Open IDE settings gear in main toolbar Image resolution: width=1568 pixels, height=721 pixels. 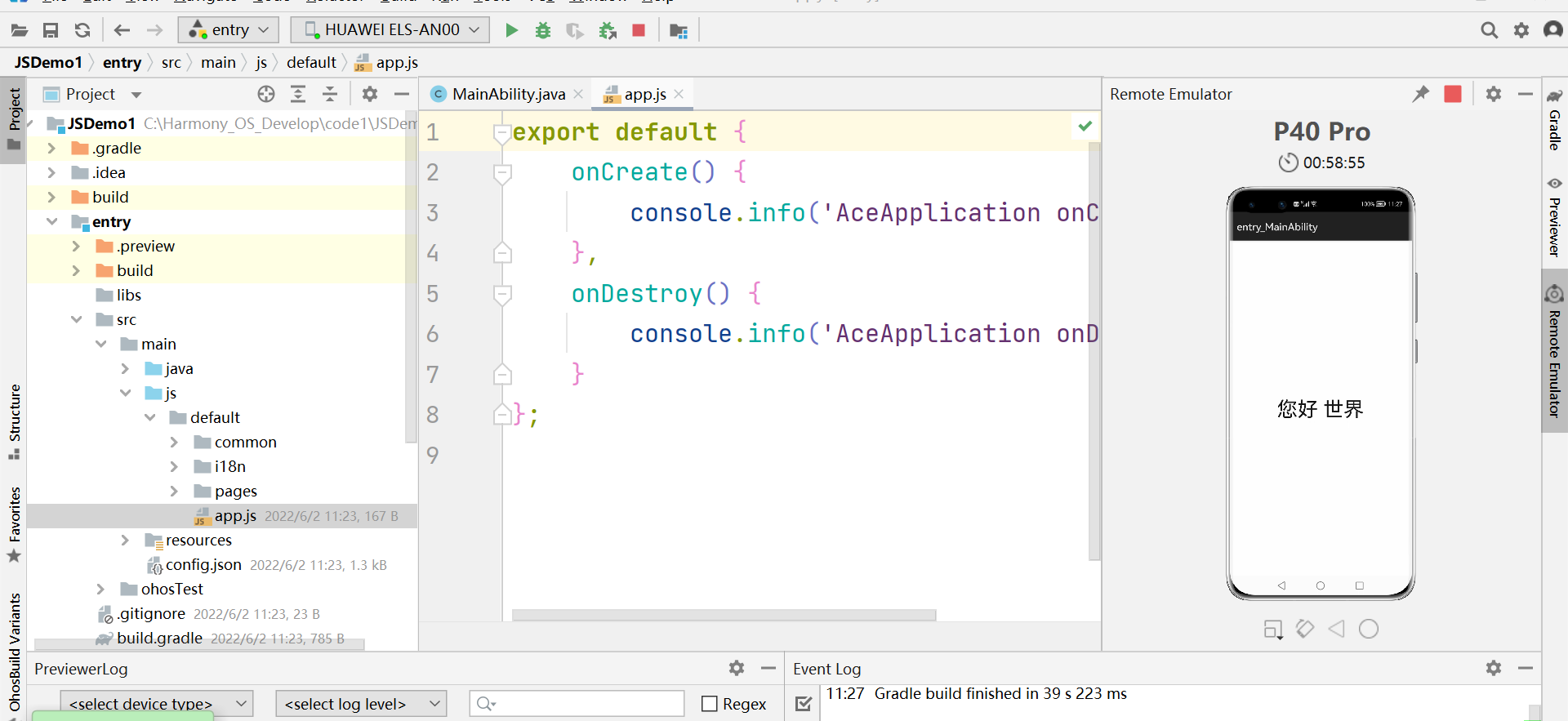point(1521,30)
